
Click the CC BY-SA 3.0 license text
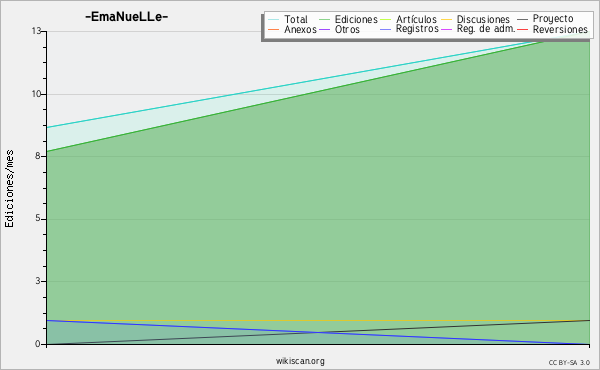569,363
